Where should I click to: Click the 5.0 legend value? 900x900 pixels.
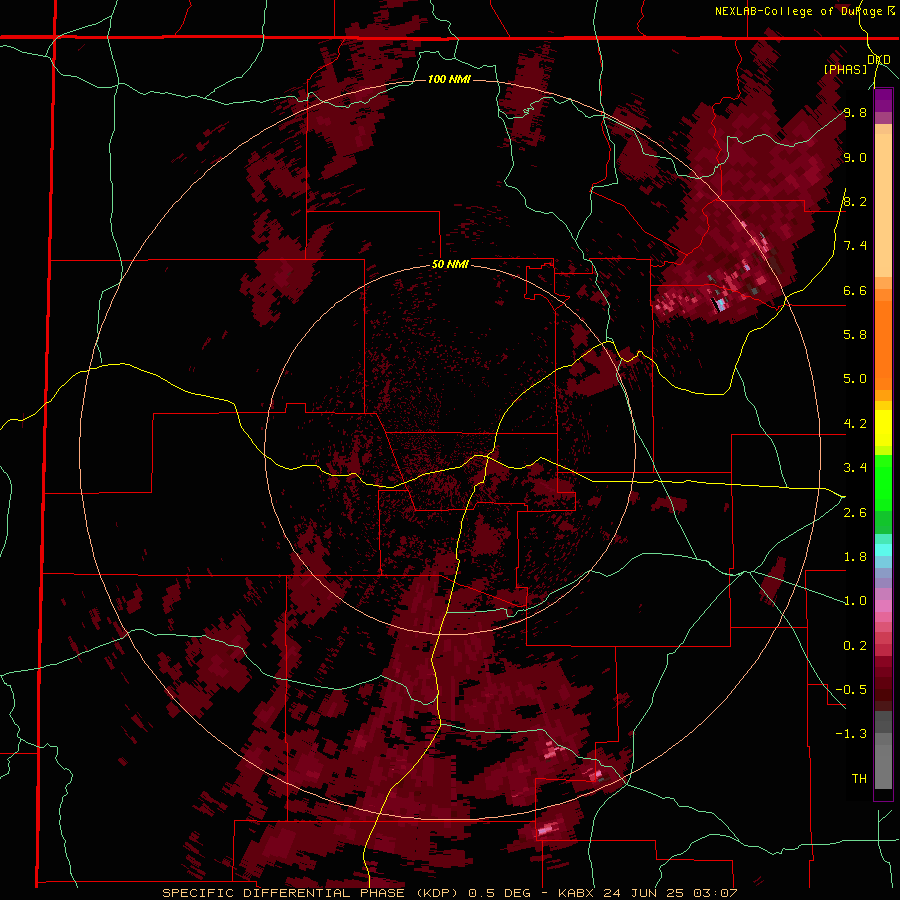855,379
